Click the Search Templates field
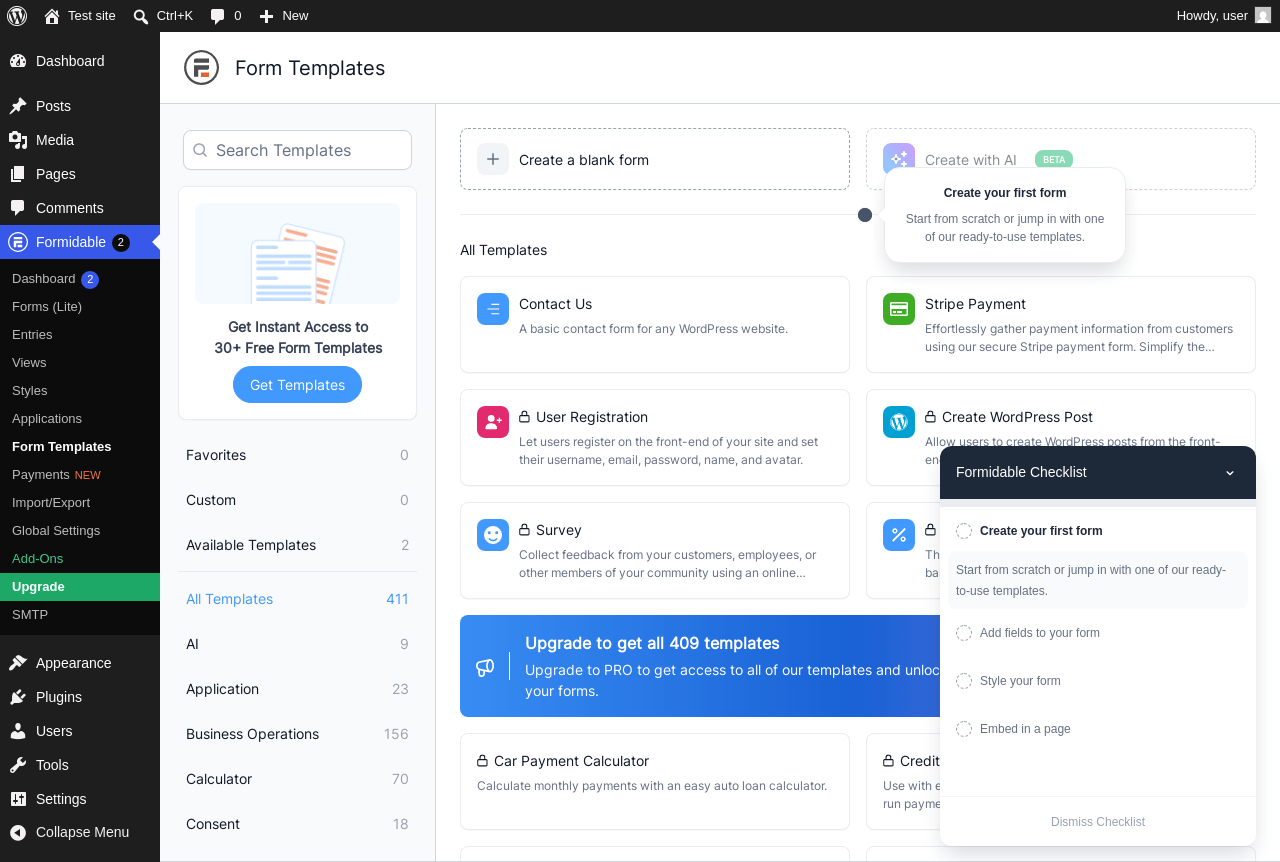 click(x=297, y=150)
